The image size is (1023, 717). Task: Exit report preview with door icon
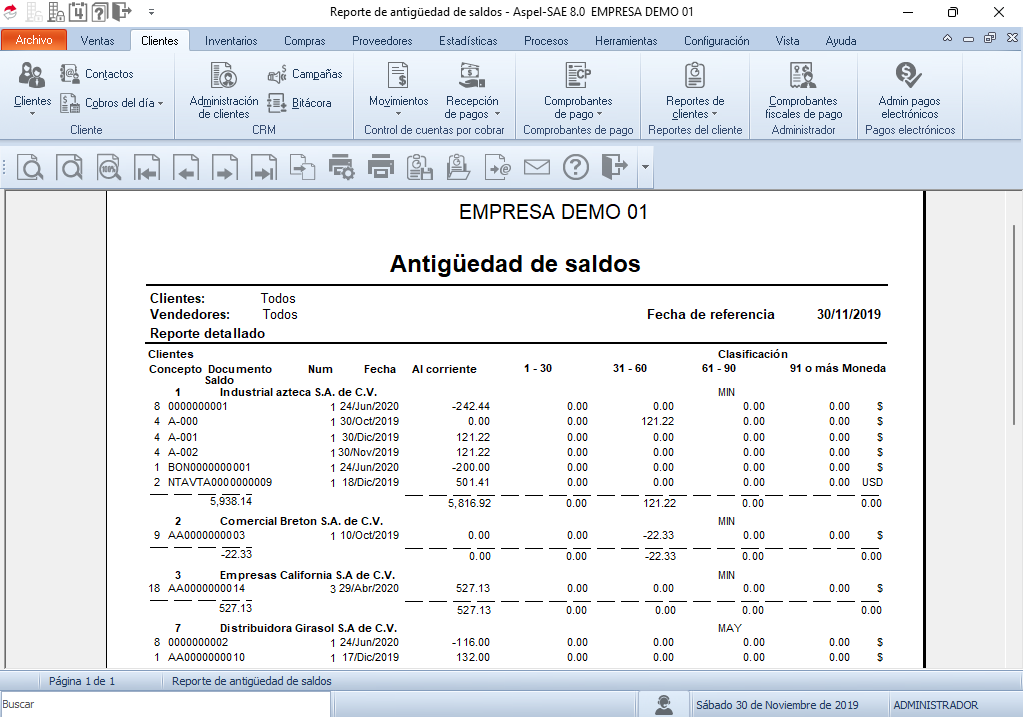point(615,168)
